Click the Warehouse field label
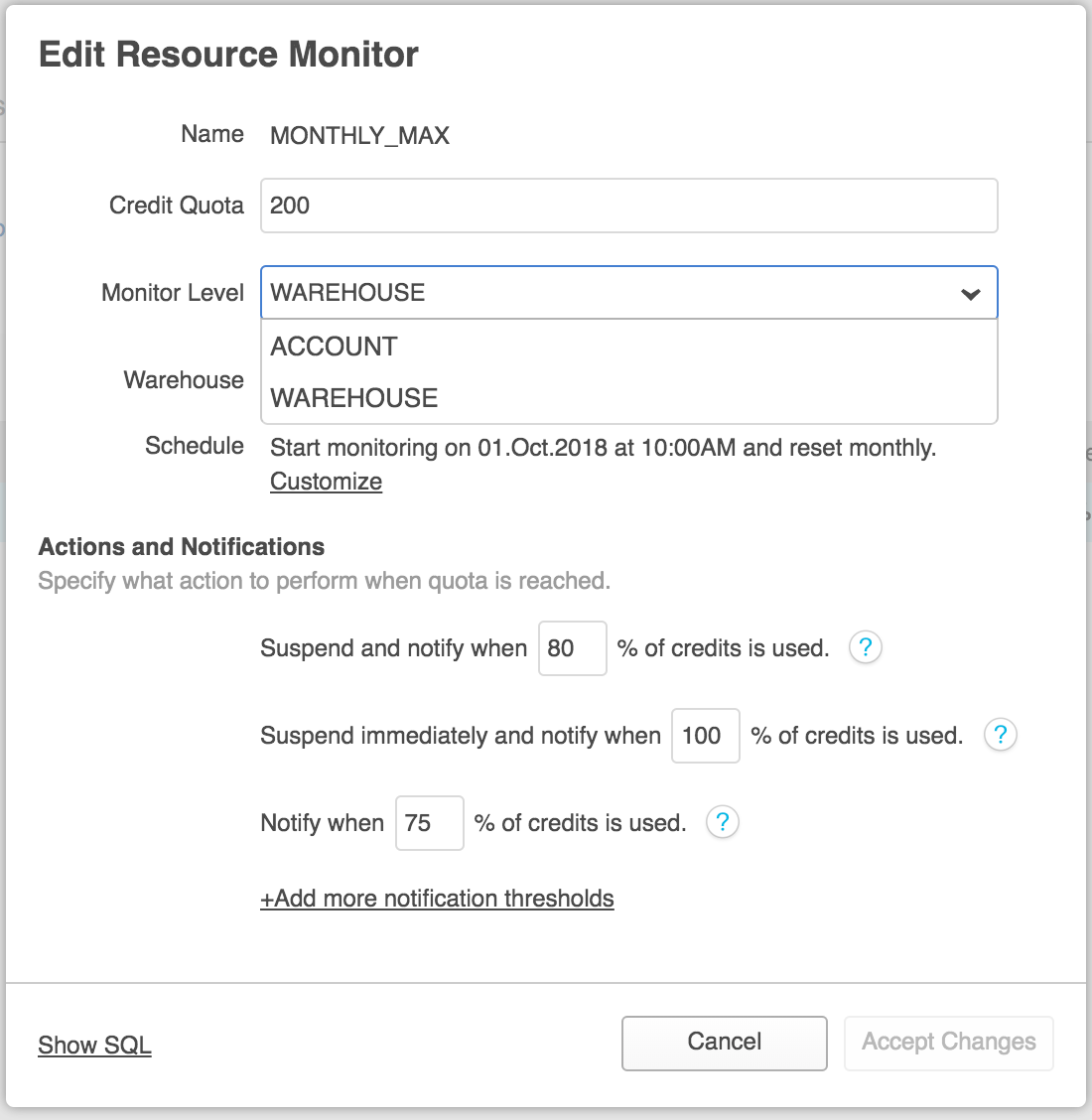Image resolution: width=1092 pixels, height=1120 pixels. click(x=184, y=379)
